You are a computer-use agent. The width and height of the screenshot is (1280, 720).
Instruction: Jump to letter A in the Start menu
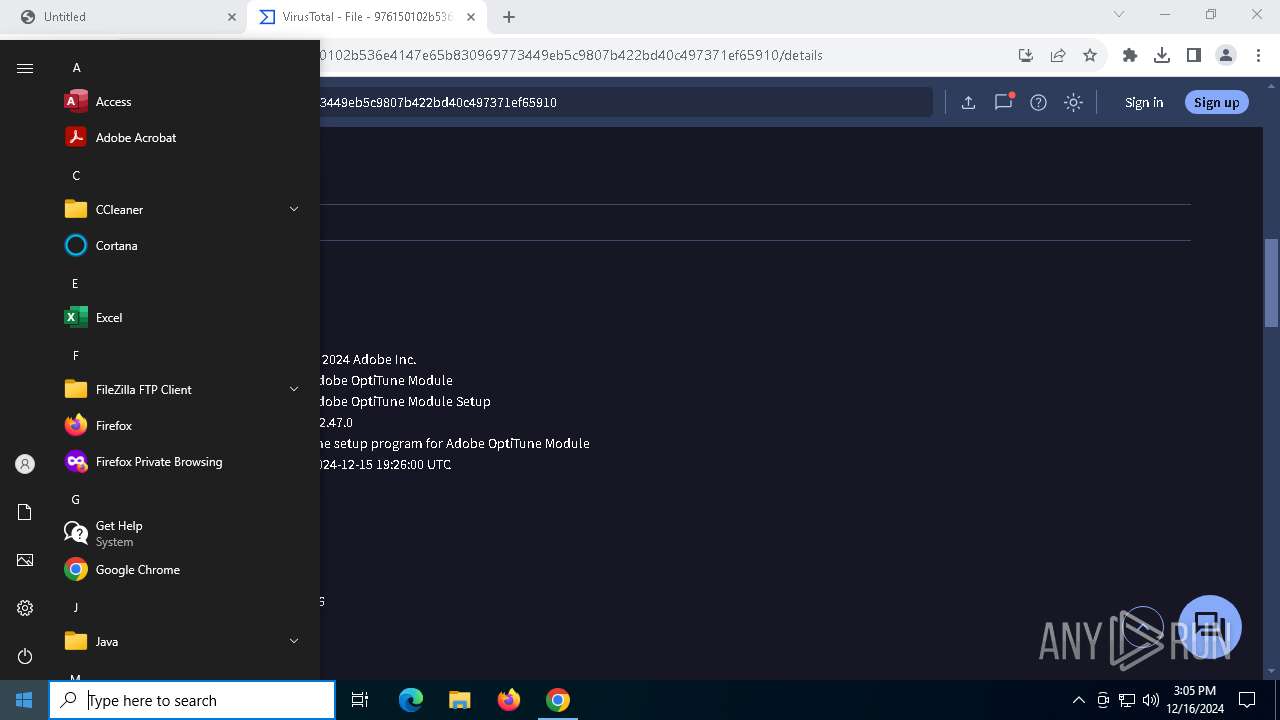click(76, 68)
